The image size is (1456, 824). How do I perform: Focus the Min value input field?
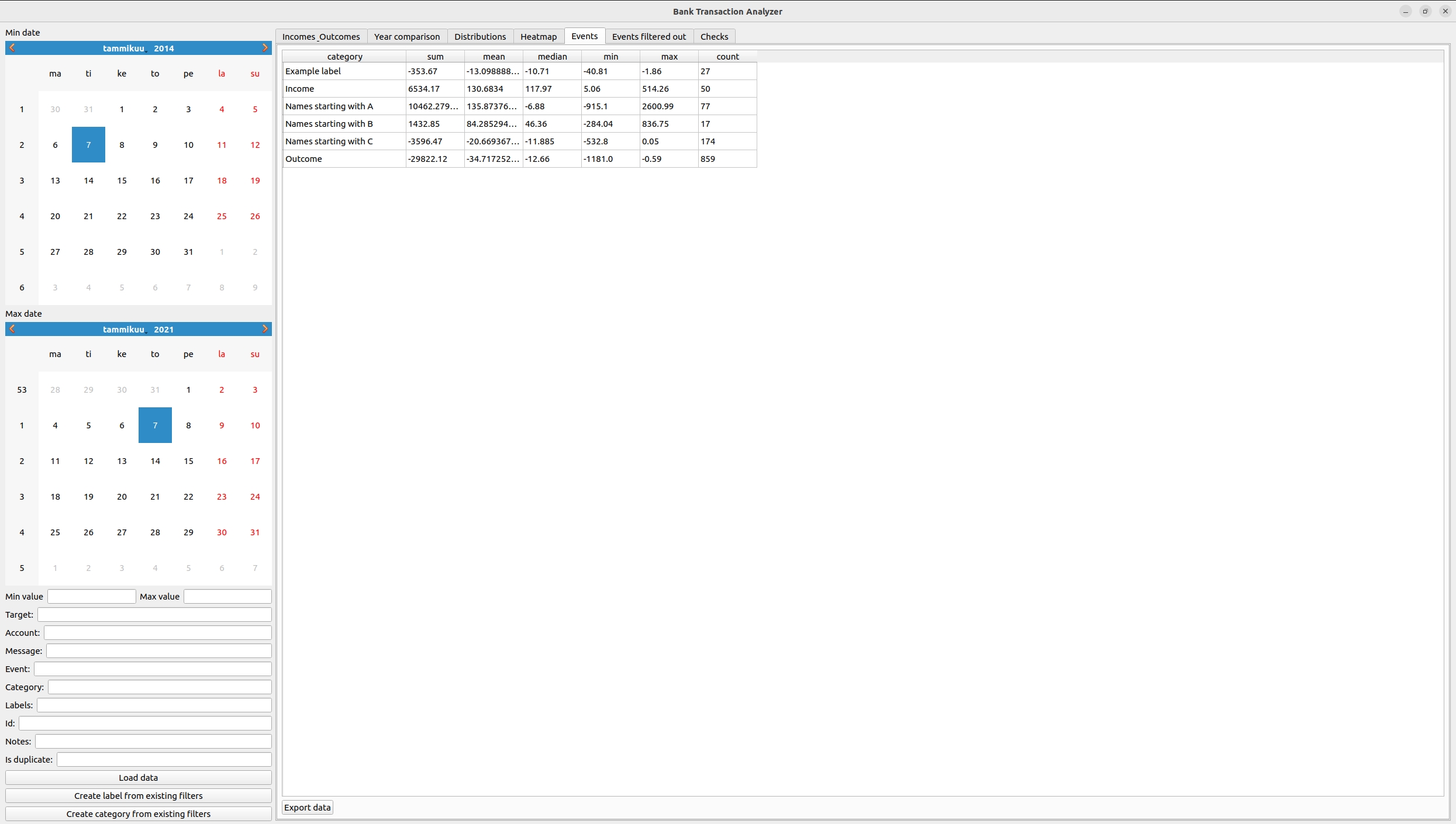pyautogui.click(x=92, y=596)
